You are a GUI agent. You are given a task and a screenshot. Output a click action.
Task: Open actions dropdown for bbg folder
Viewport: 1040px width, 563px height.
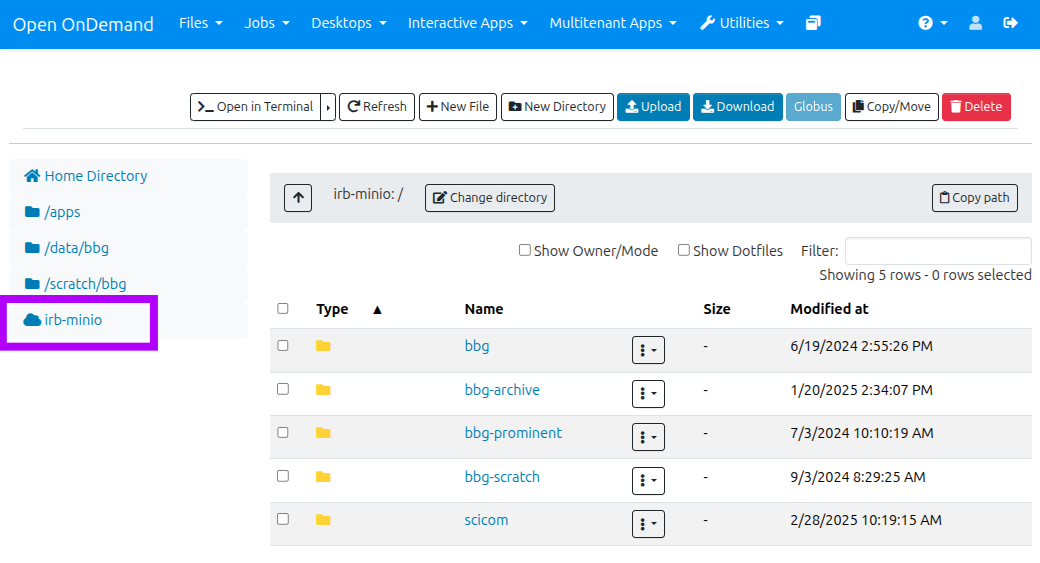click(648, 350)
